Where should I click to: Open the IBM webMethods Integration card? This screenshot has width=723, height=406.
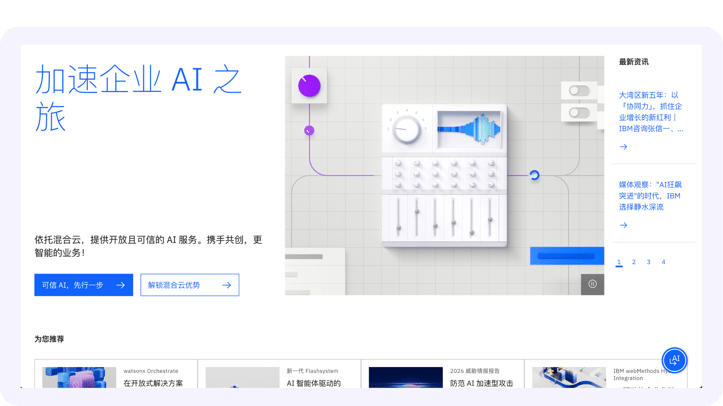[x=606, y=374]
